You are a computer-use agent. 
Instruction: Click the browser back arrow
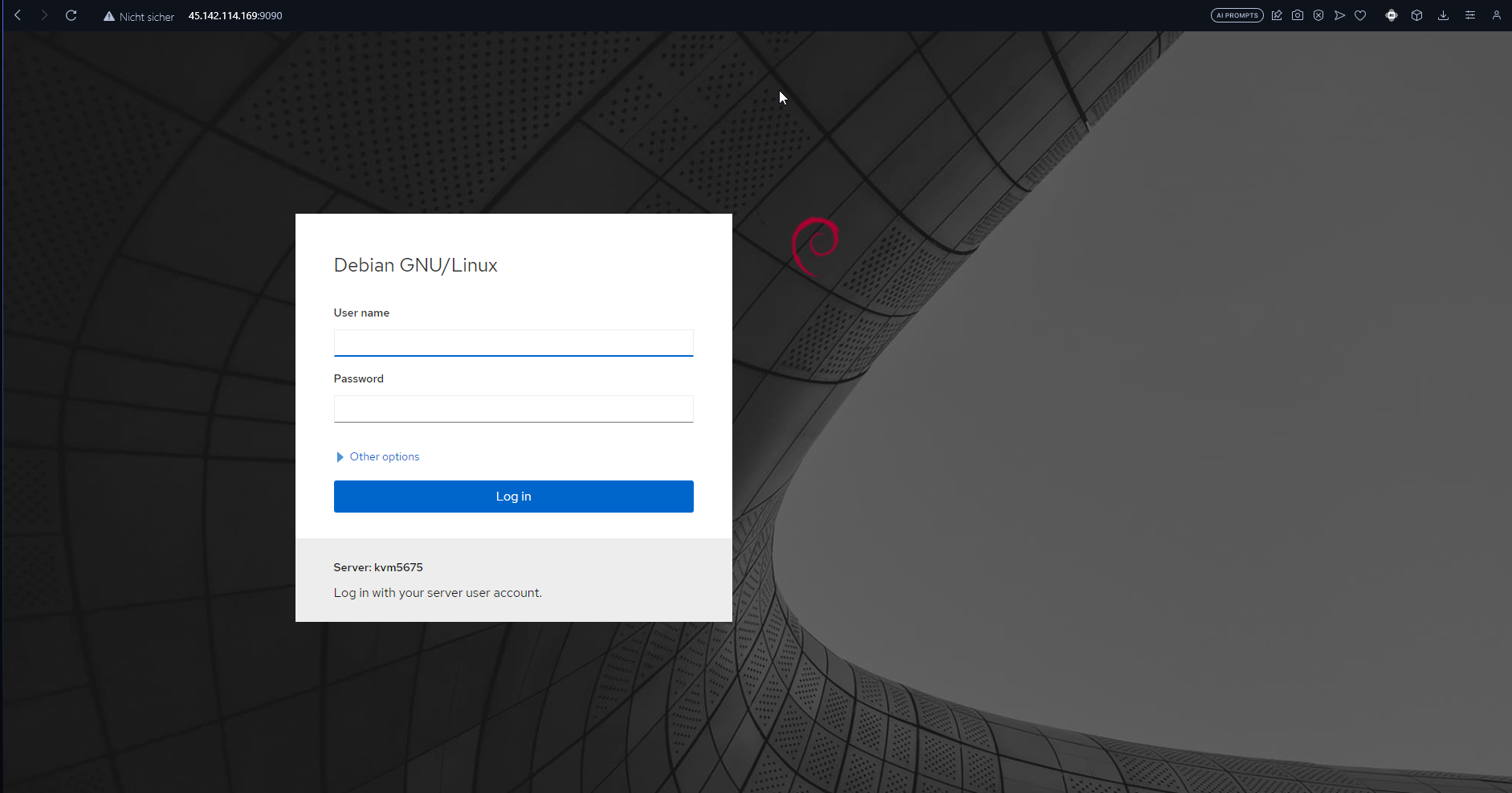(18, 15)
